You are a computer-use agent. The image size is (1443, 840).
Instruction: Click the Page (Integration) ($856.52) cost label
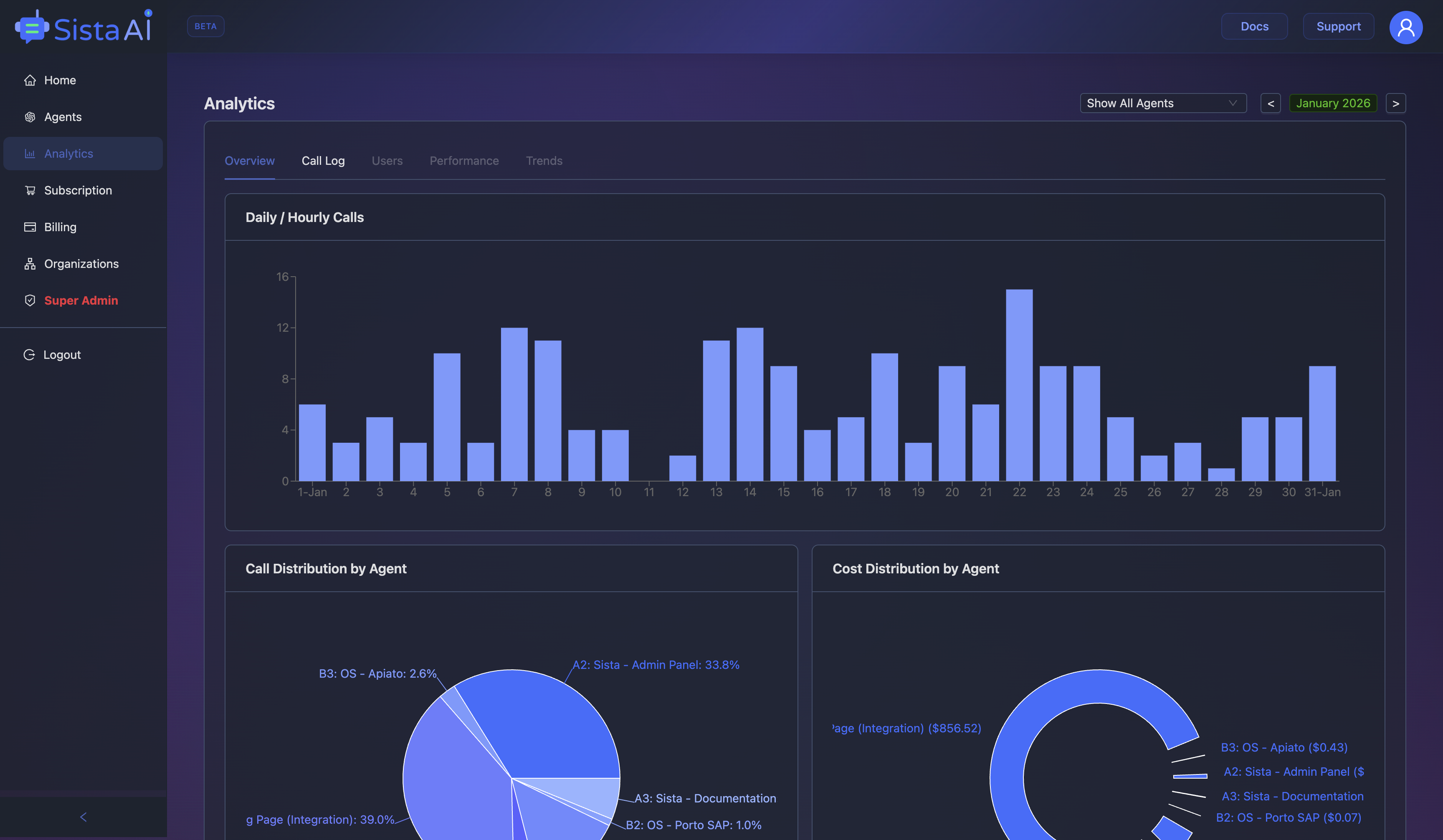[906, 729]
